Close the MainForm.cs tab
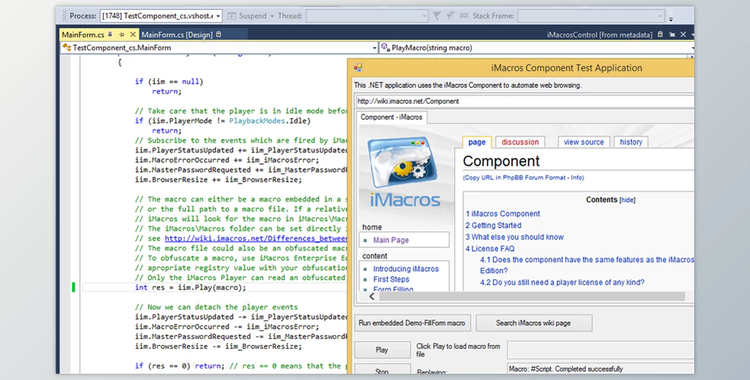The image size is (750, 380). coord(133,34)
